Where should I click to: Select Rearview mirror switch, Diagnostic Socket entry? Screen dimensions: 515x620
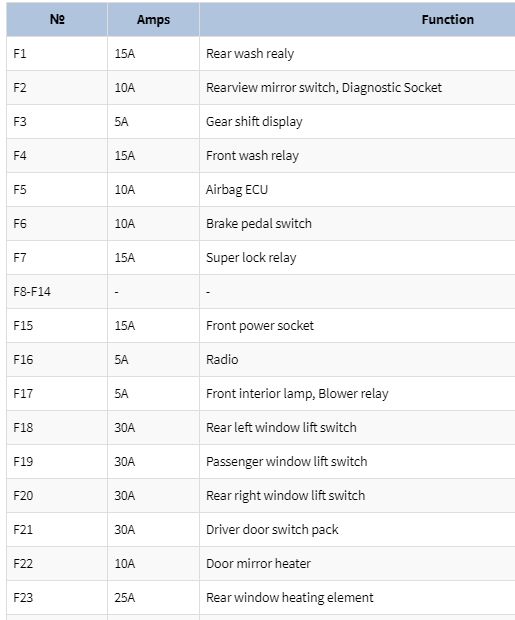pos(324,87)
